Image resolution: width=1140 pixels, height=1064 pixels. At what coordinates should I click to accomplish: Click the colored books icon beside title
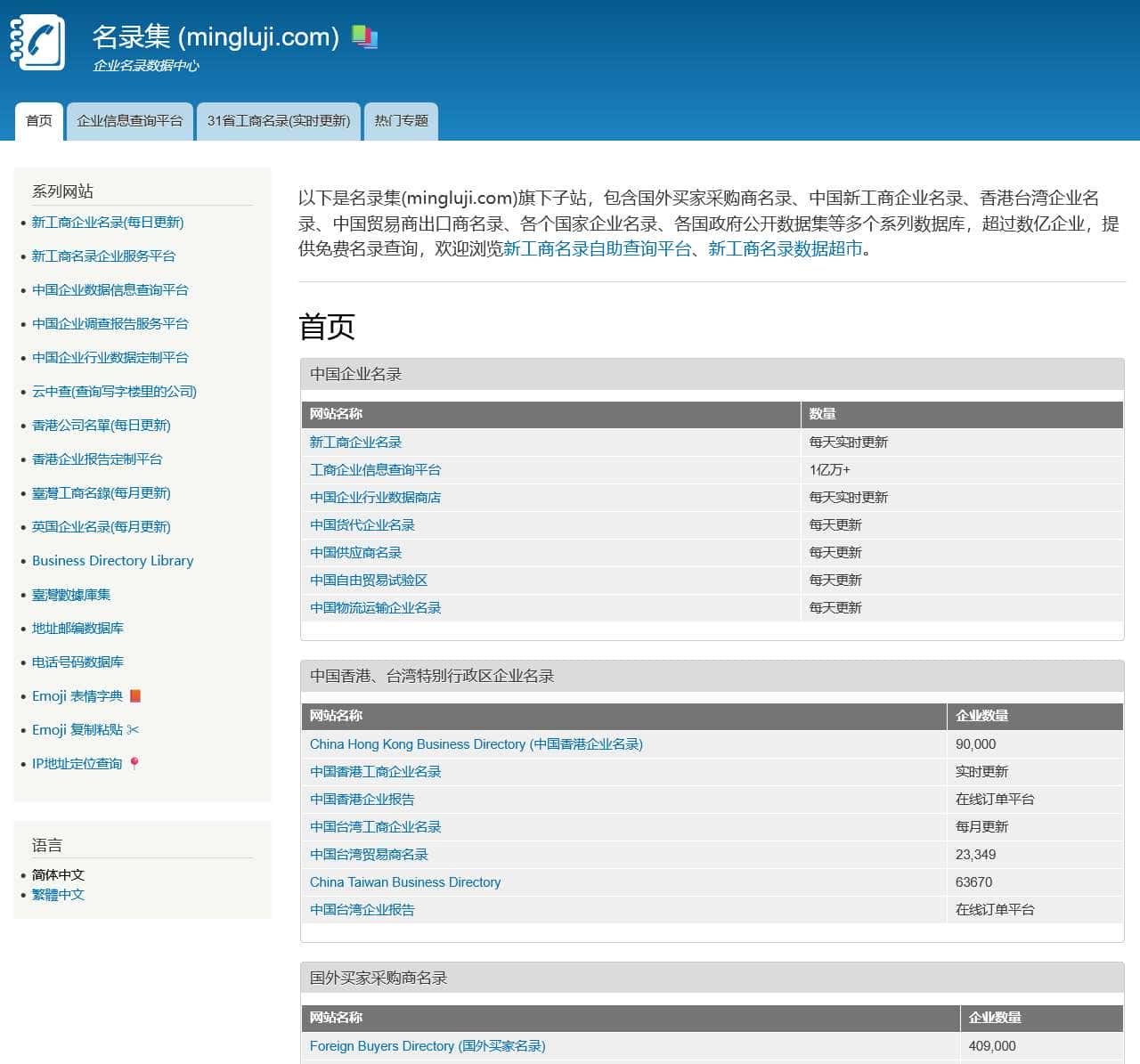pos(364,37)
